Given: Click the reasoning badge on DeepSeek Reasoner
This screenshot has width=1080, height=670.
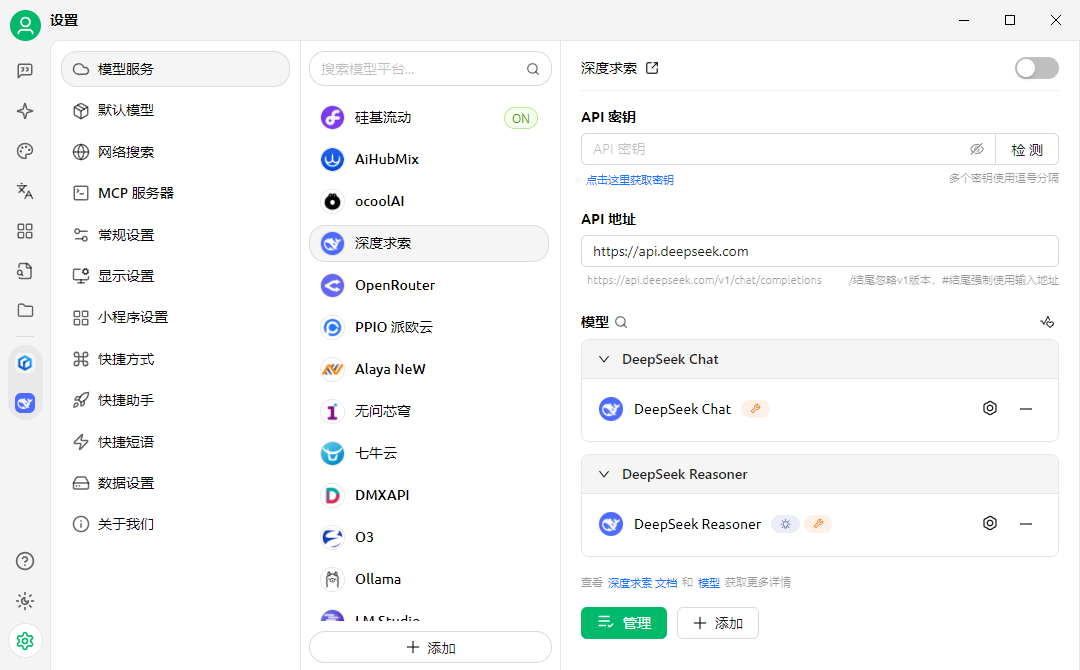Looking at the screenshot, I should (x=785, y=524).
